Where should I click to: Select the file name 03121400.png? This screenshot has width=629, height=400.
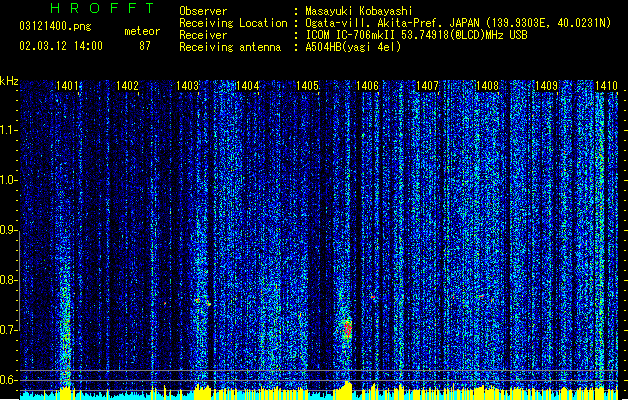point(55,27)
